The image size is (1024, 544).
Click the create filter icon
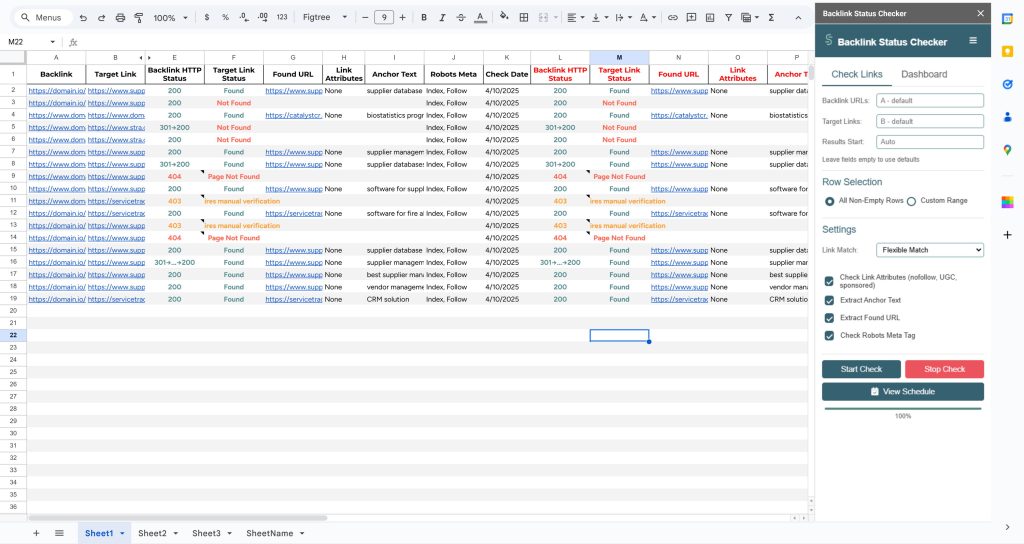tap(728, 18)
